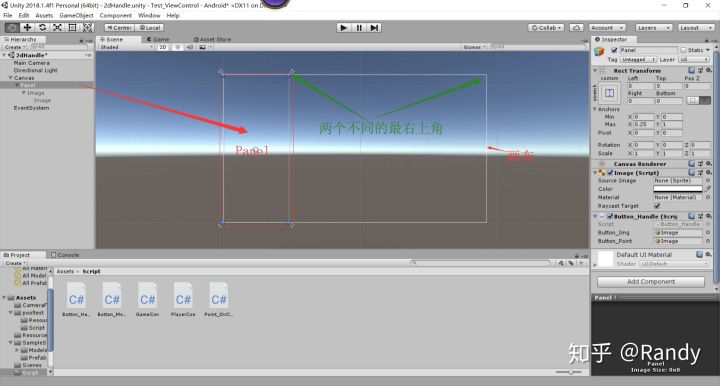Select the Hand tool in toolbar

click(12, 28)
